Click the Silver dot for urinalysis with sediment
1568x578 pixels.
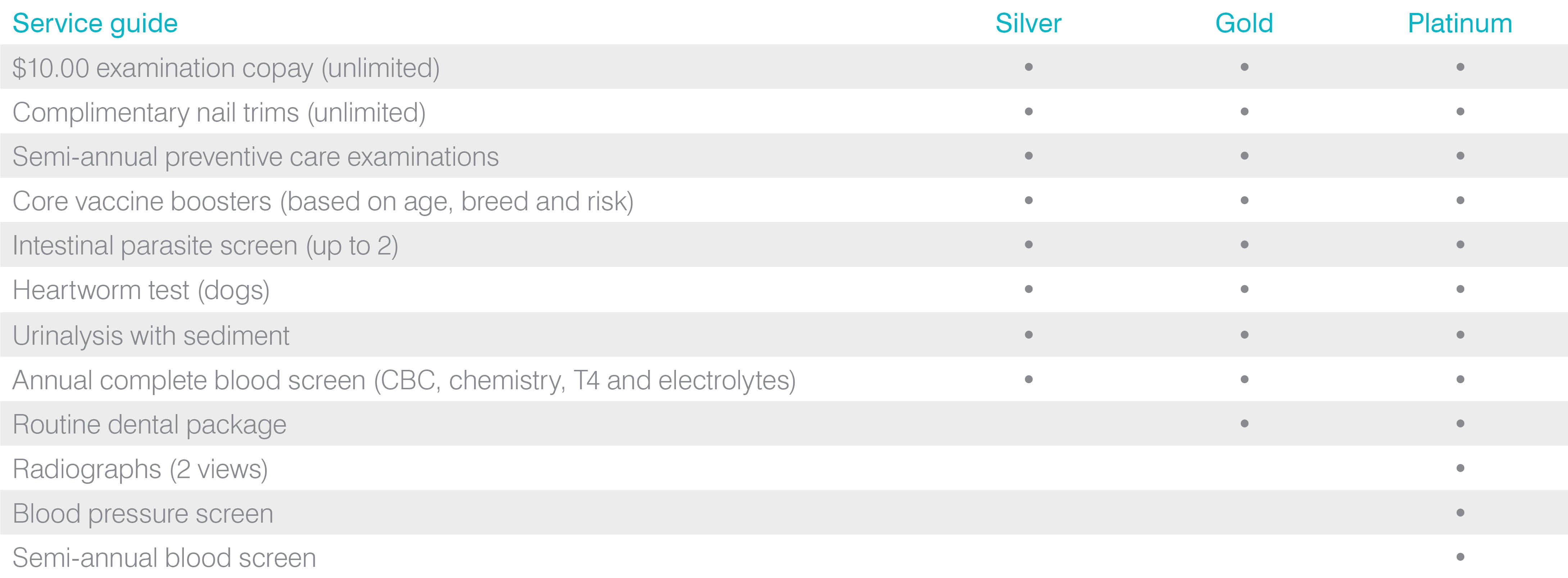point(1029,335)
